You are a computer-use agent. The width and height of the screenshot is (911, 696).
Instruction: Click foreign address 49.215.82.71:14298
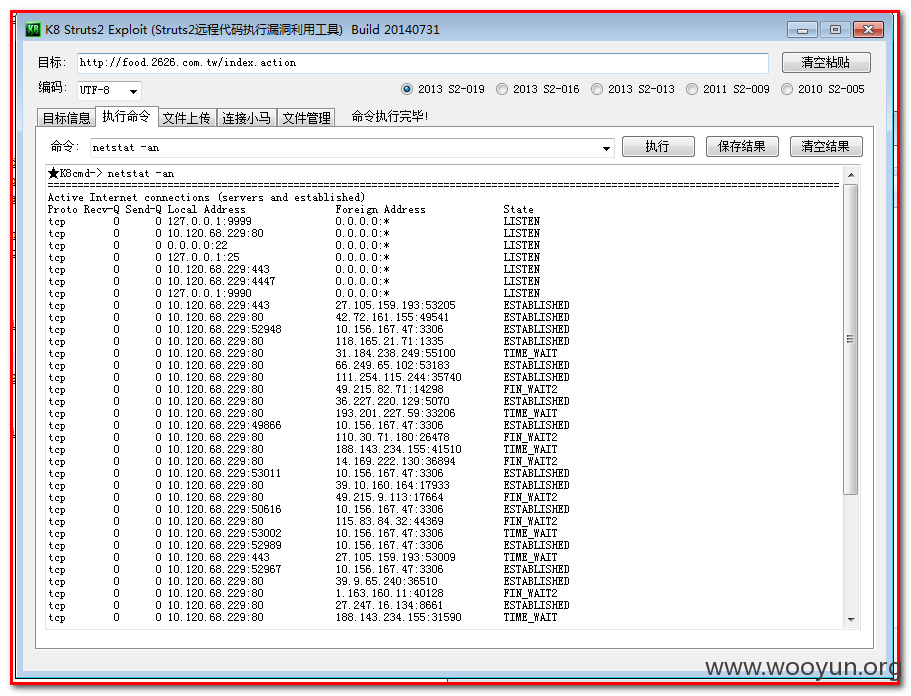coord(389,390)
